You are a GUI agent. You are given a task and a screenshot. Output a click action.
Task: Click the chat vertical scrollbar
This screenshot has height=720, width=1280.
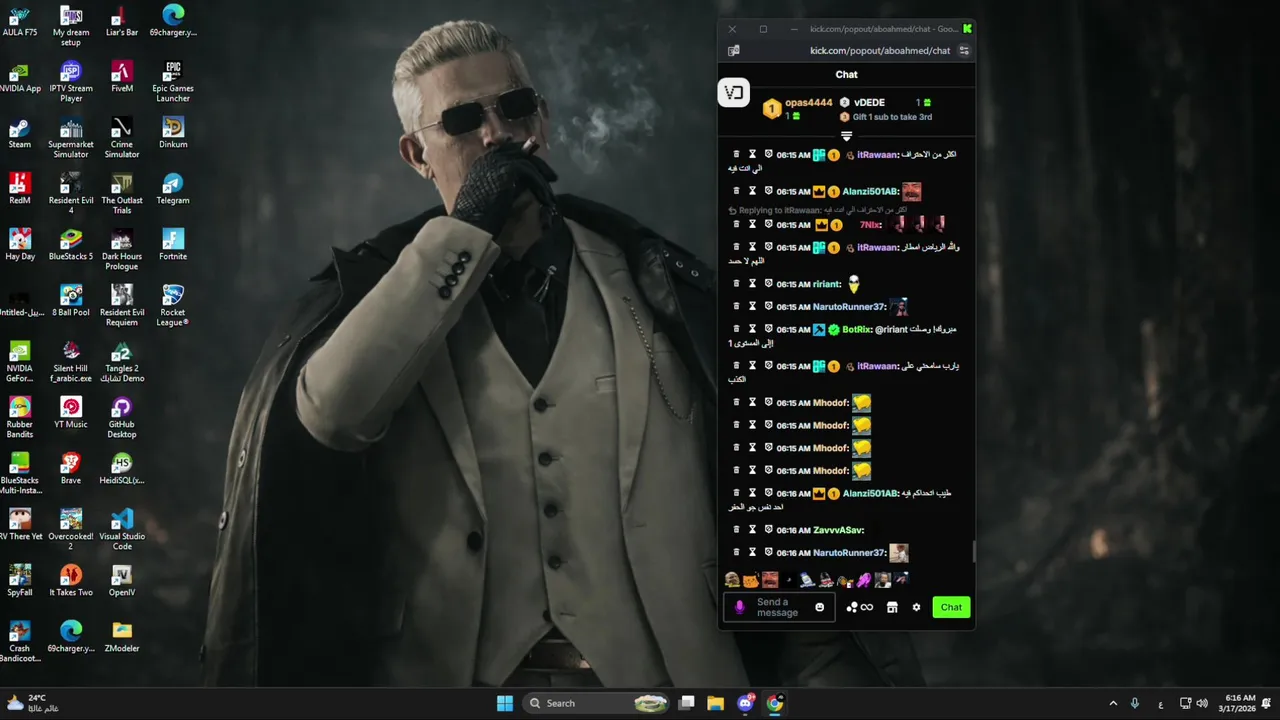click(974, 551)
